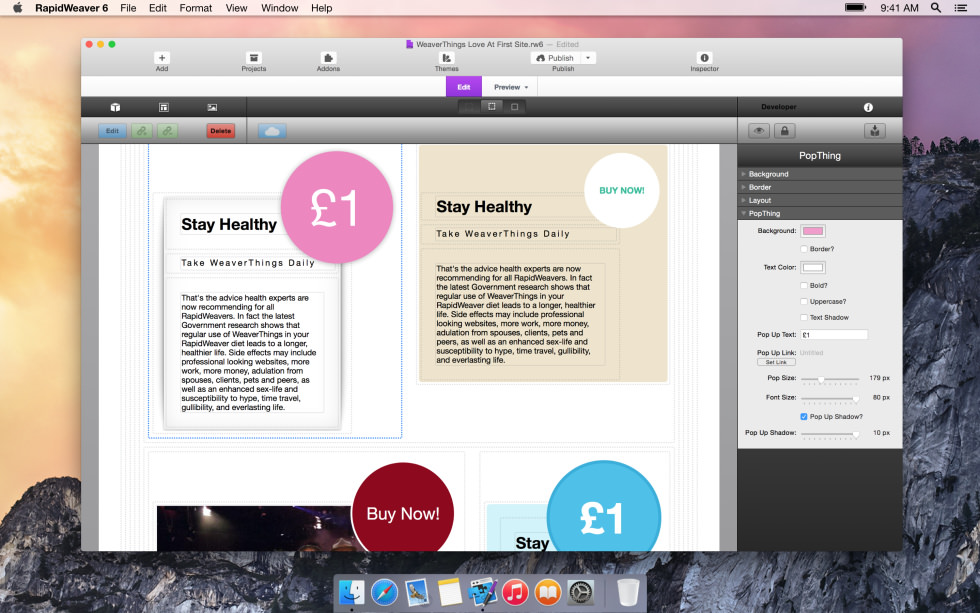Click the blue £1 circle
The height and width of the screenshot is (613, 980).
pyautogui.click(x=603, y=506)
